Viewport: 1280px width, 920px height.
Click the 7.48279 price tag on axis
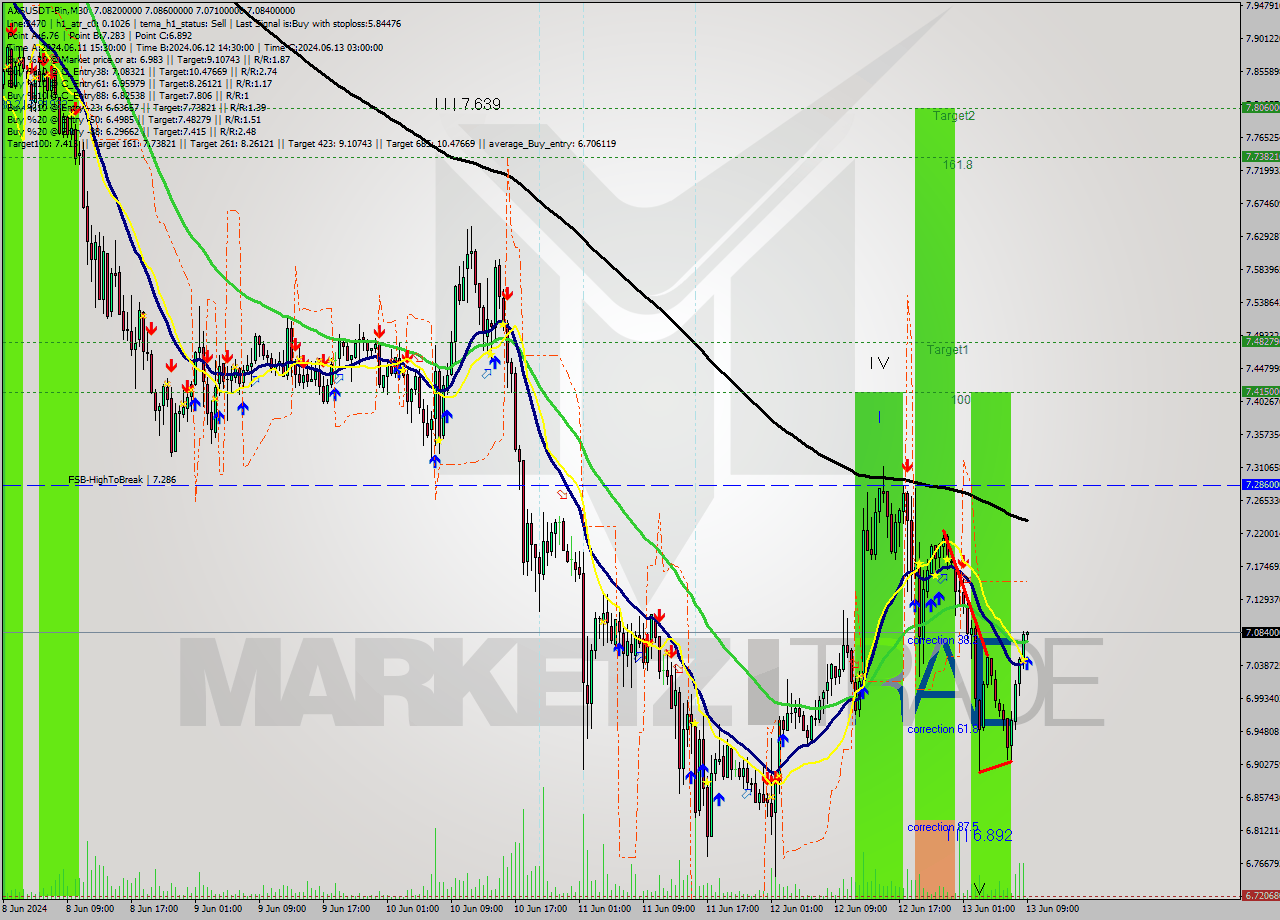[x=1260, y=342]
